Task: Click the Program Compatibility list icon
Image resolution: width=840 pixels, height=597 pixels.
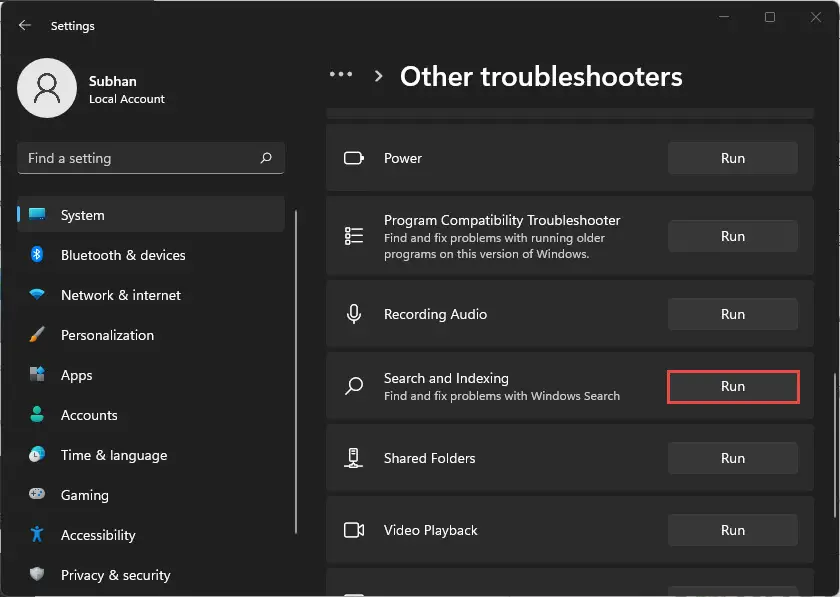Action: (x=354, y=236)
